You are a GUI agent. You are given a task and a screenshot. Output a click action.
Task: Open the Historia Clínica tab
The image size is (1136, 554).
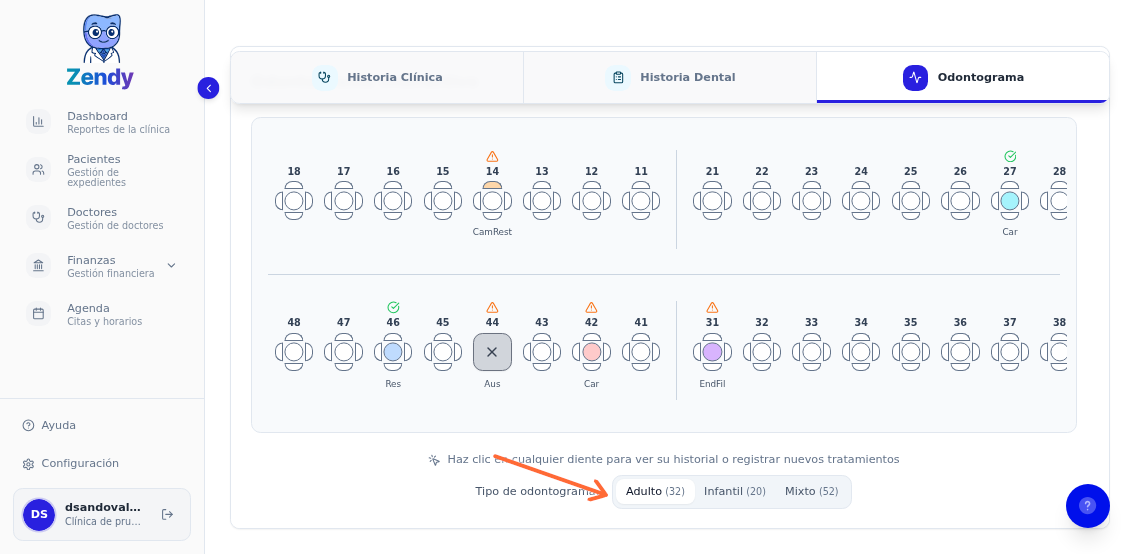click(378, 77)
